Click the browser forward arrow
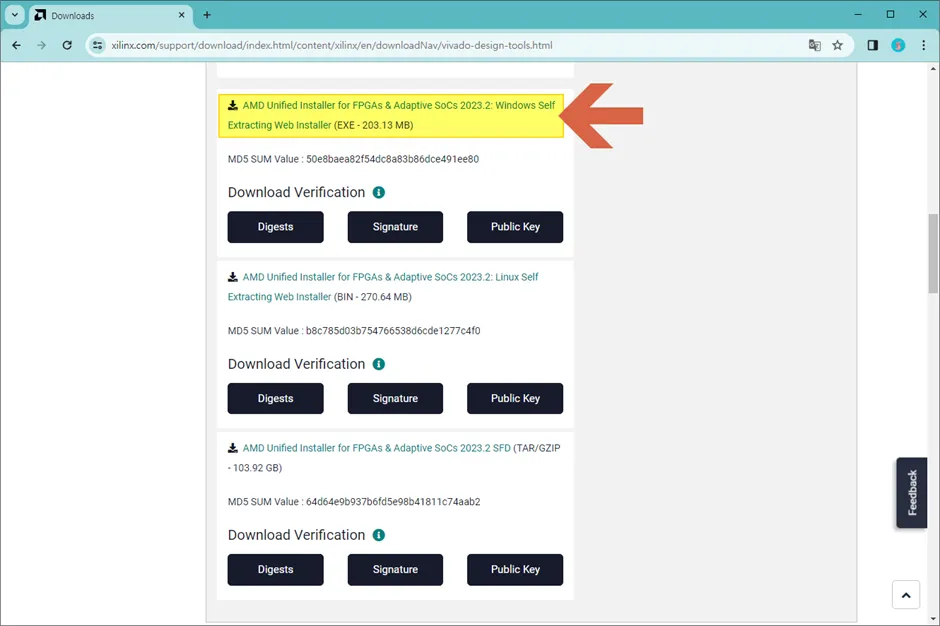The width and height of the screenshot is (940, 626). (41, 45)
